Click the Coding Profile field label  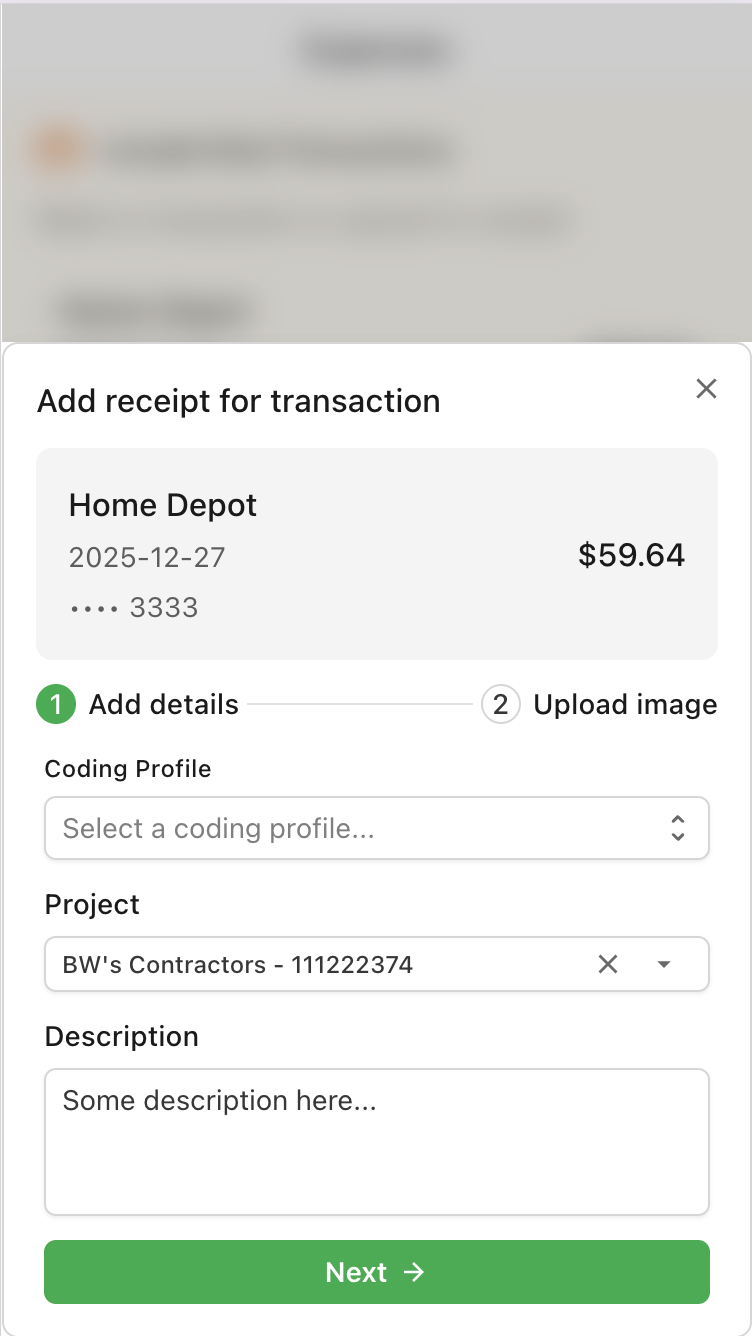pos(128,769)
